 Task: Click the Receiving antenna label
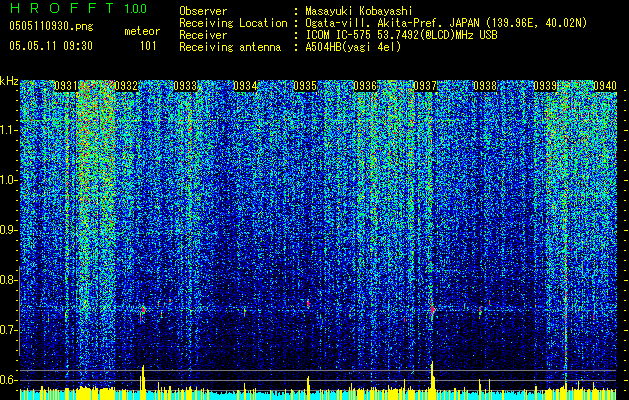230,47
